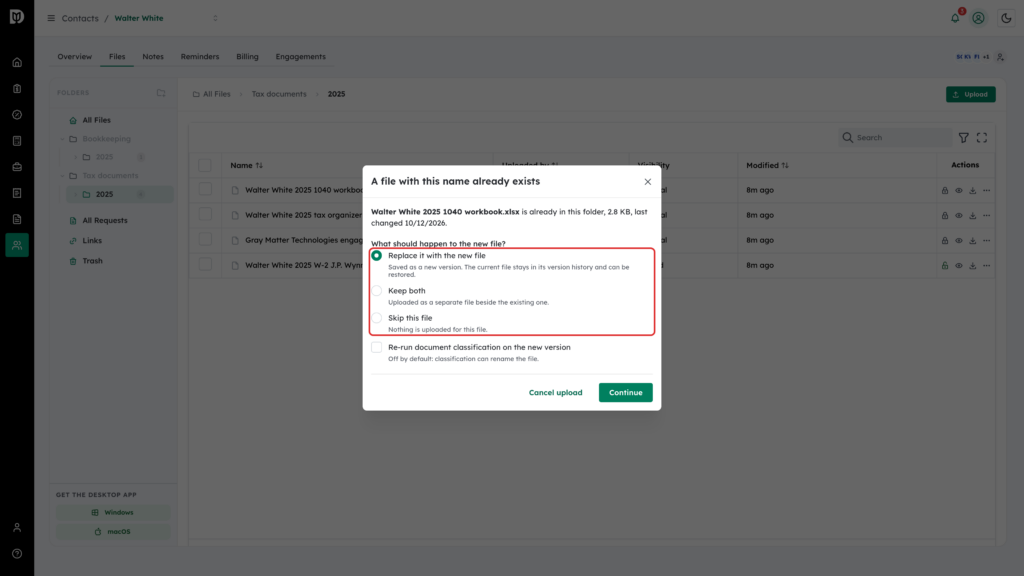Open more options on the 1040 workbook row
This screenshot has width=1024, height=576.
(x=987, y=191)
